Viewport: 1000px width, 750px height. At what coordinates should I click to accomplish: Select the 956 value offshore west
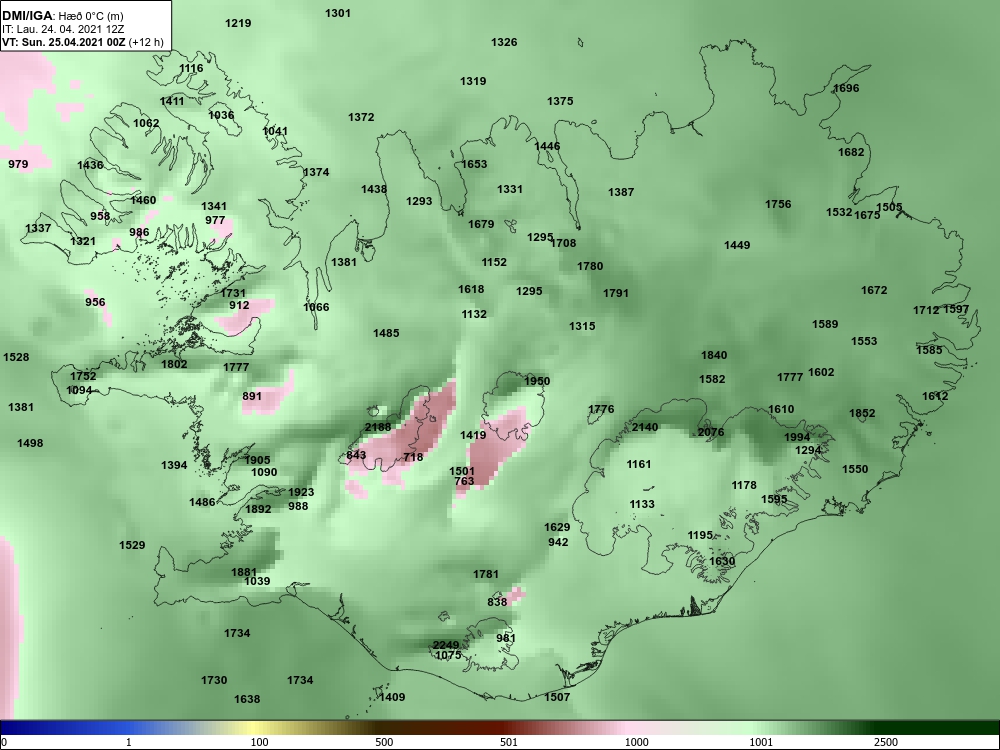point(95,302)
